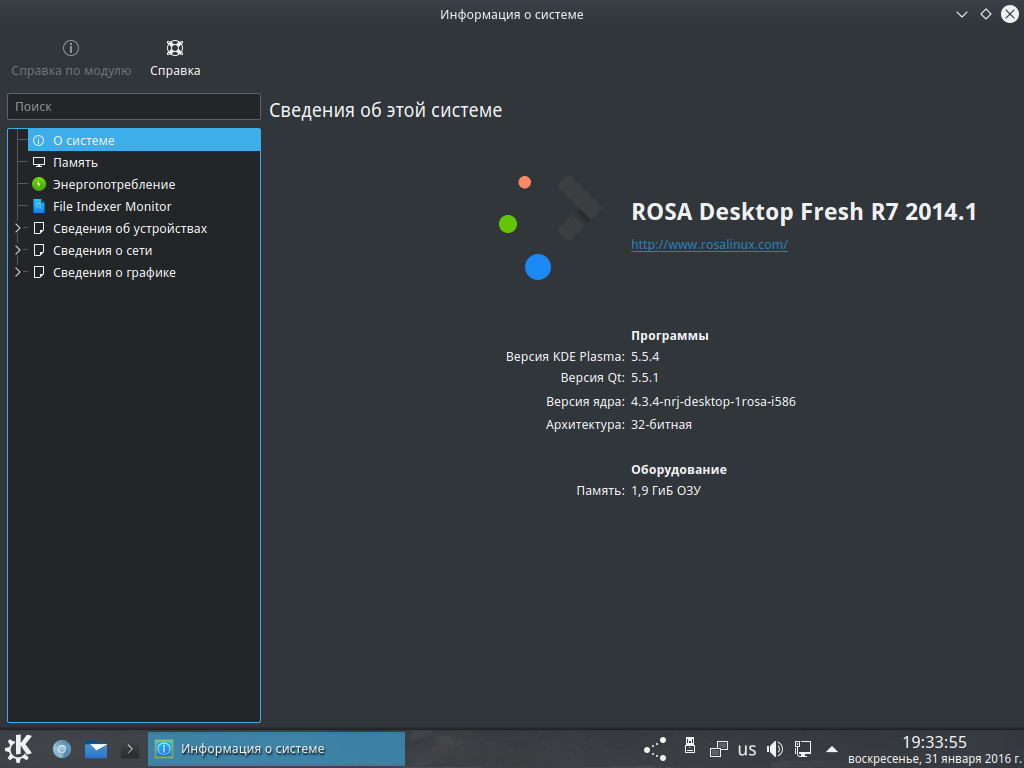Click the Оборудование section heading
The height and width of the screenshot is (768, 1024).
(x=679, y=470)
